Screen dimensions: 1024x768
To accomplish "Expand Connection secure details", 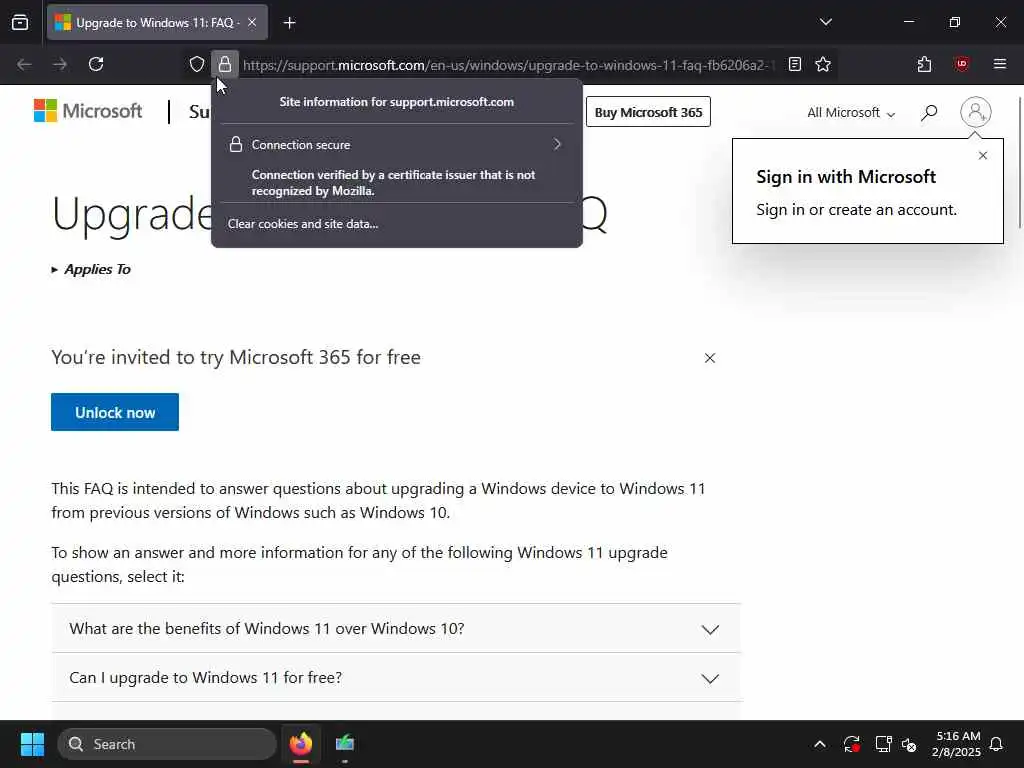I will pos(396,144).
